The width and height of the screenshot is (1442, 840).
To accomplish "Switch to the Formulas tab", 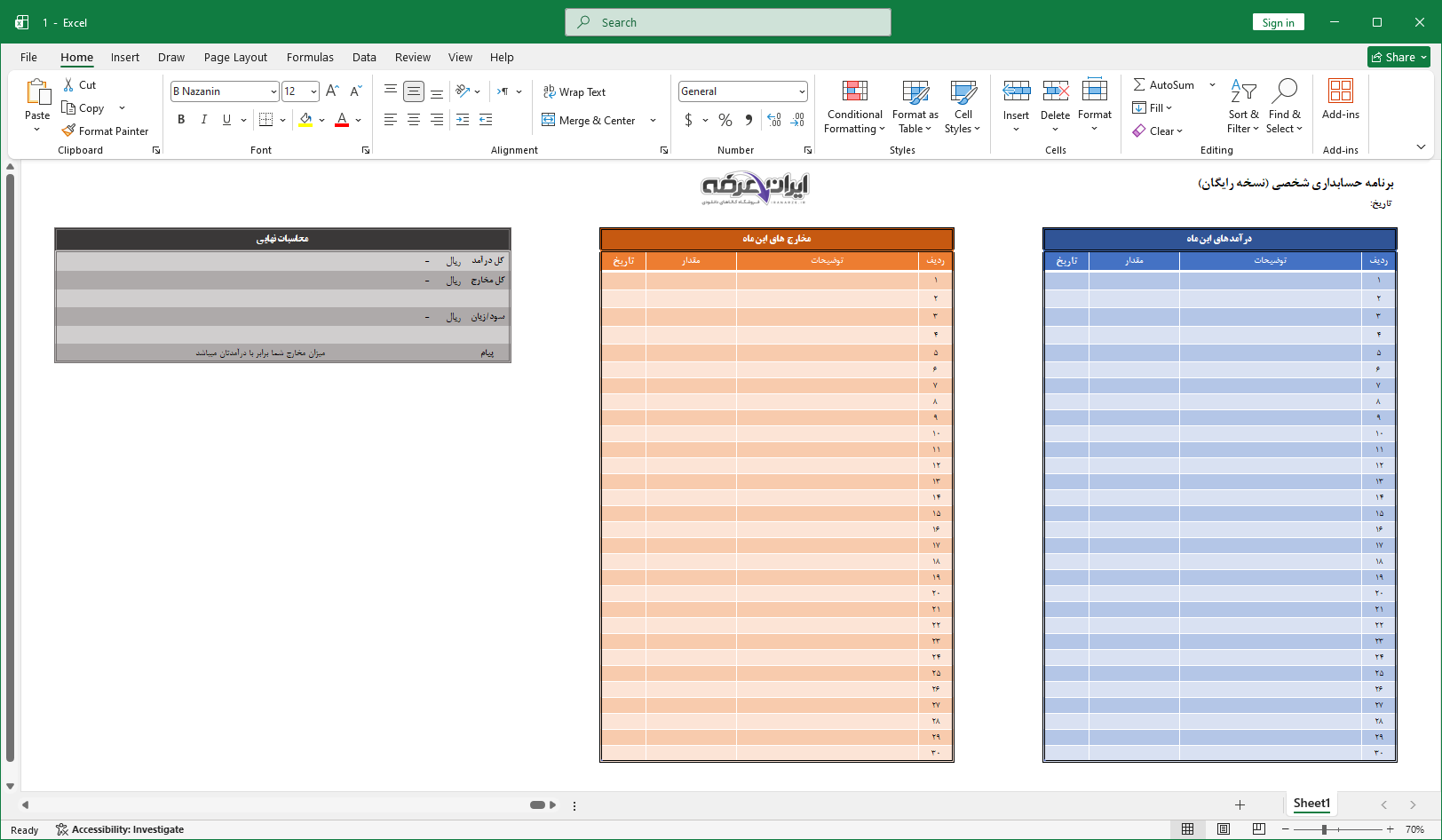I will 310,58.
